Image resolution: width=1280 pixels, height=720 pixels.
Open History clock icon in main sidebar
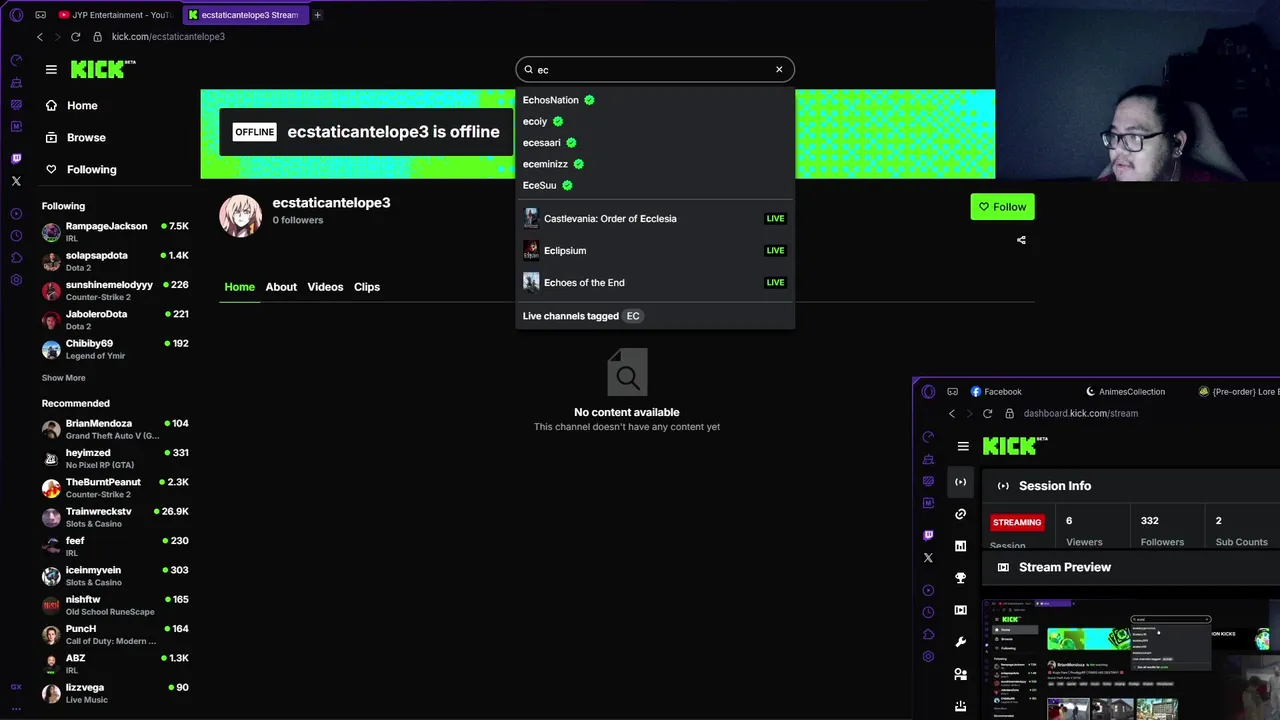click(x=16, y=236)
